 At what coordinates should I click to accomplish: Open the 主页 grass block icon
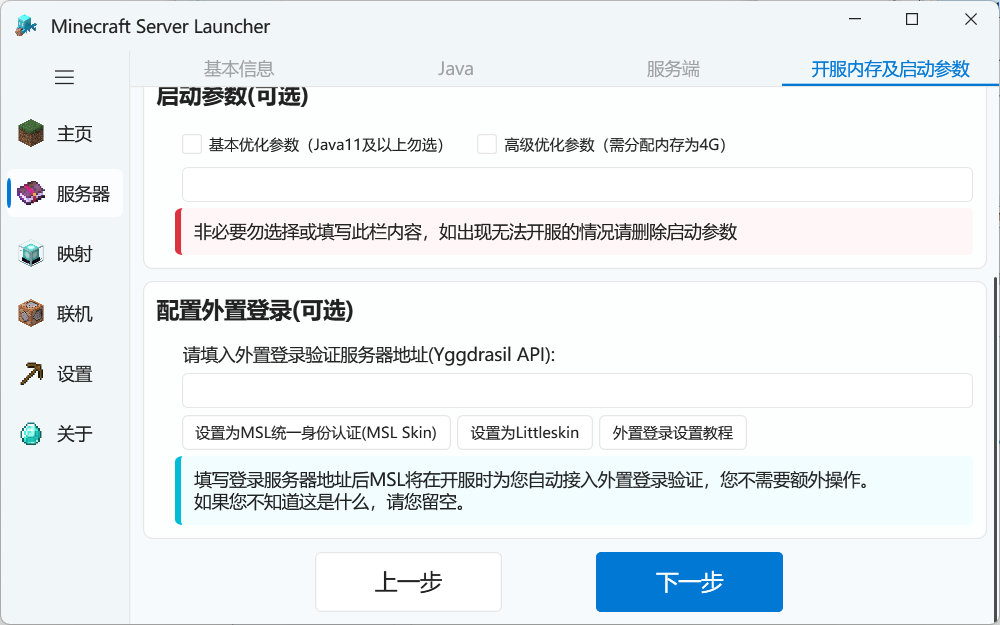(x=32, y=134)
